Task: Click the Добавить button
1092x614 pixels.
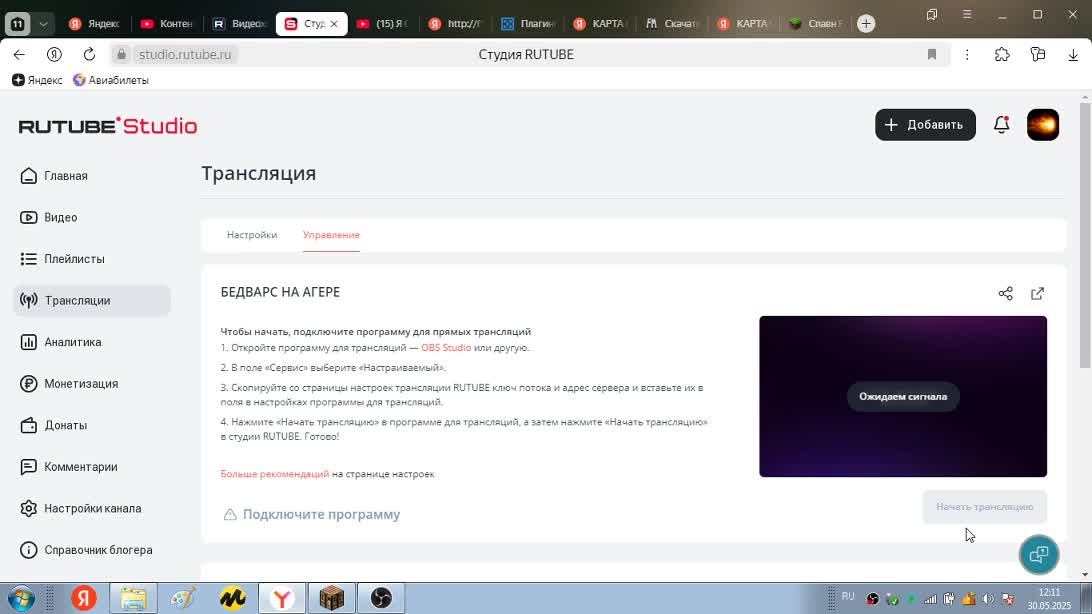Action: click(925, 125)
